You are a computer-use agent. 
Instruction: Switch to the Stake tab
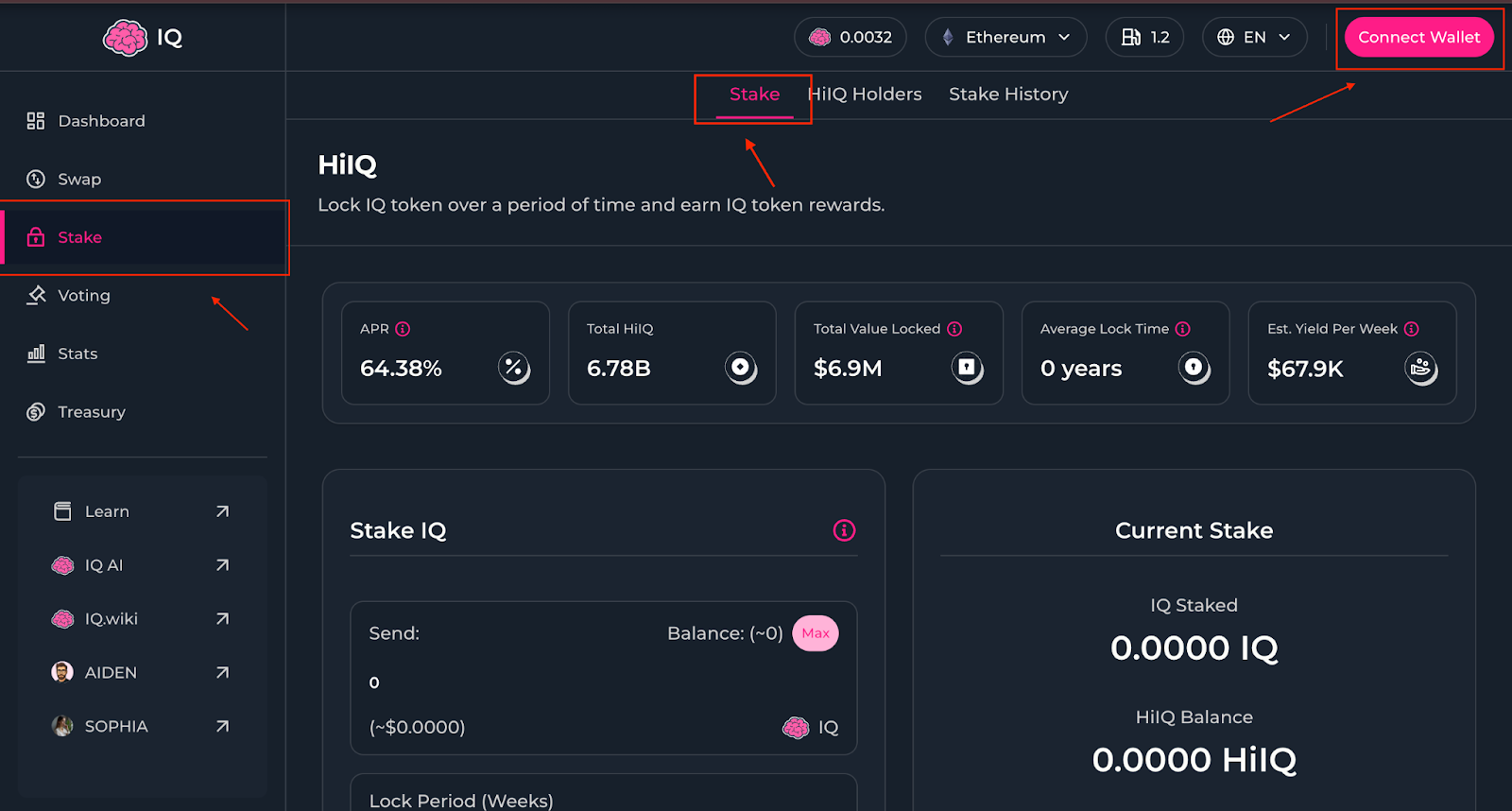pyautogui.click(x=754, y=95)
